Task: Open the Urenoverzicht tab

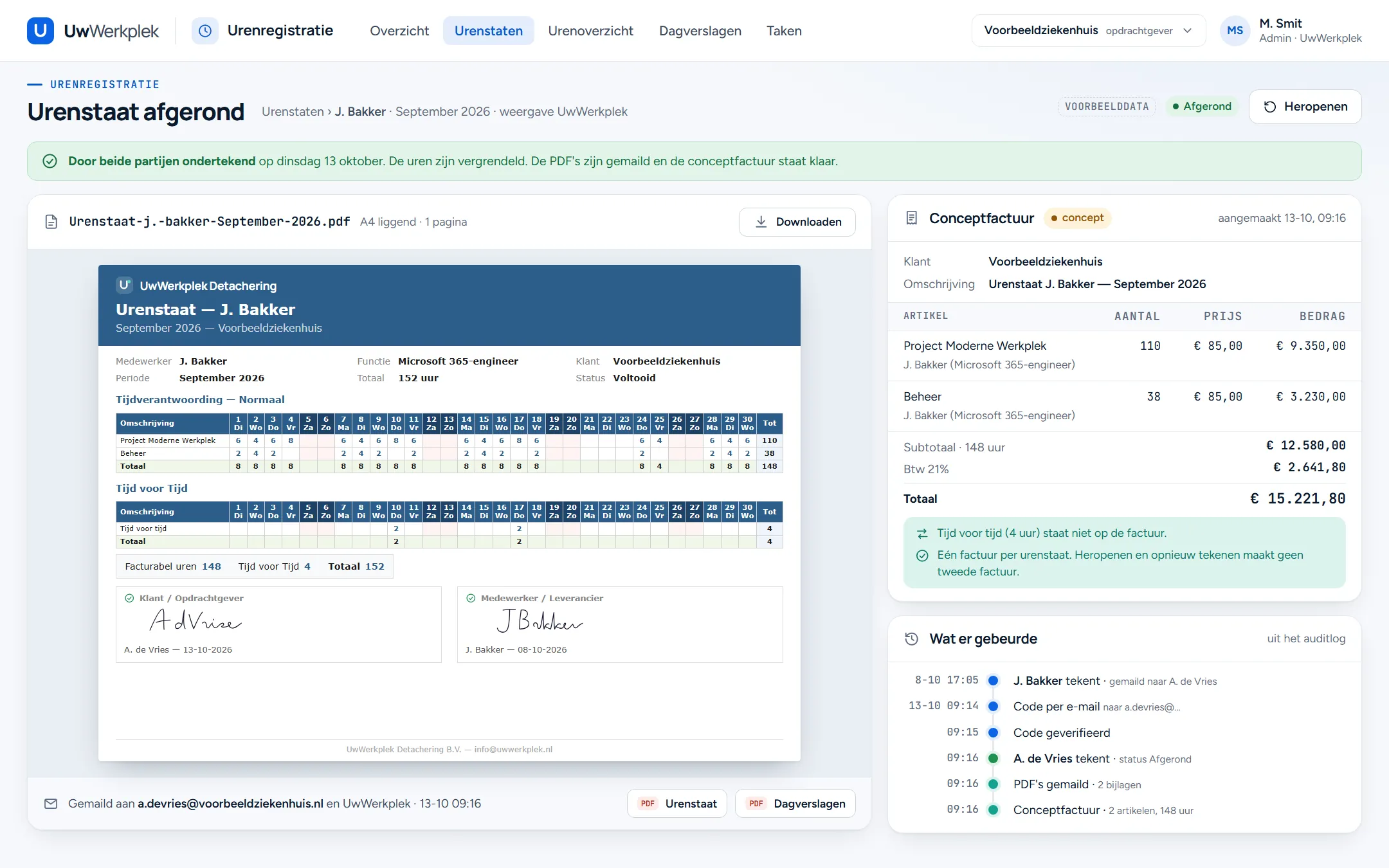Action: [590, 31]
